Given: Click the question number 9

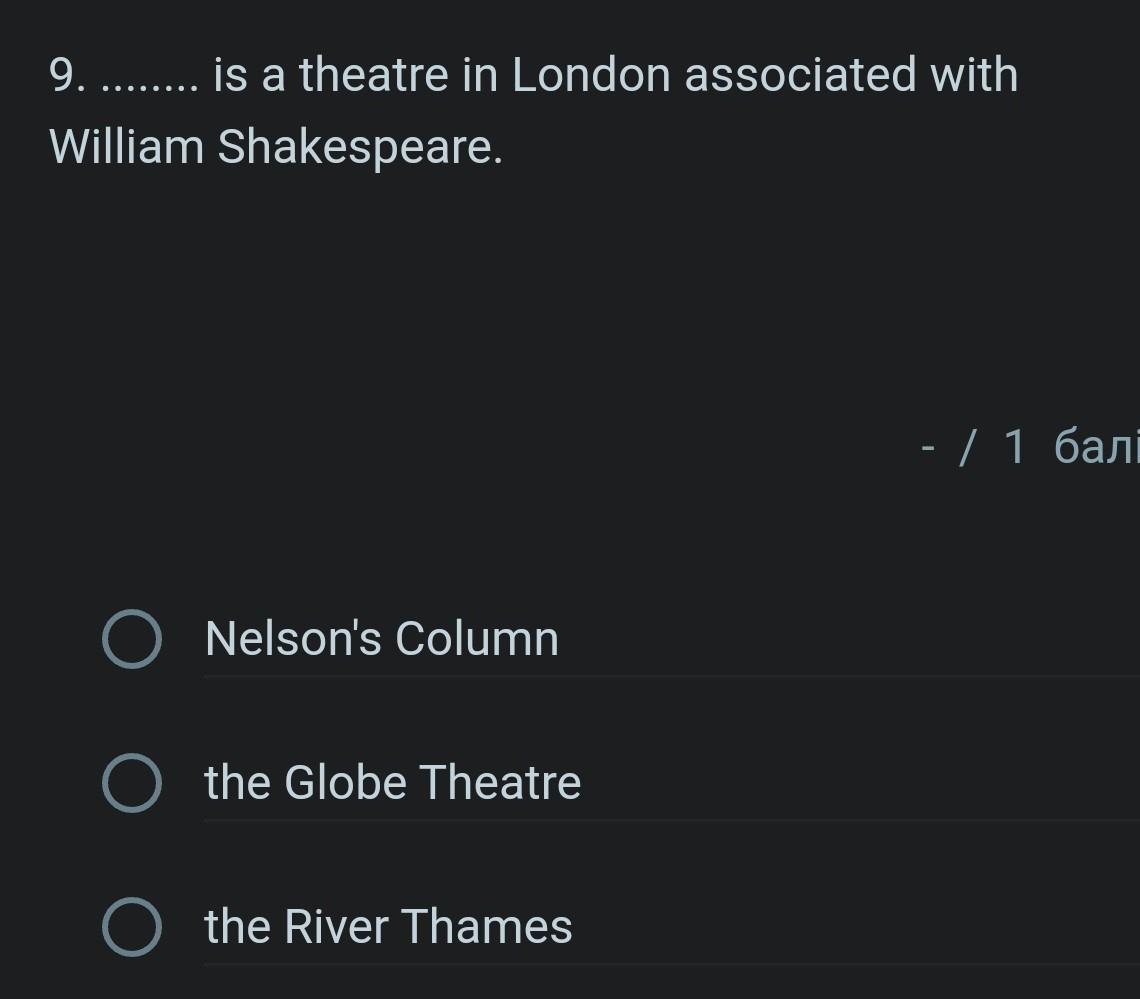Looking at the screenshot, I should coord(66,77).
